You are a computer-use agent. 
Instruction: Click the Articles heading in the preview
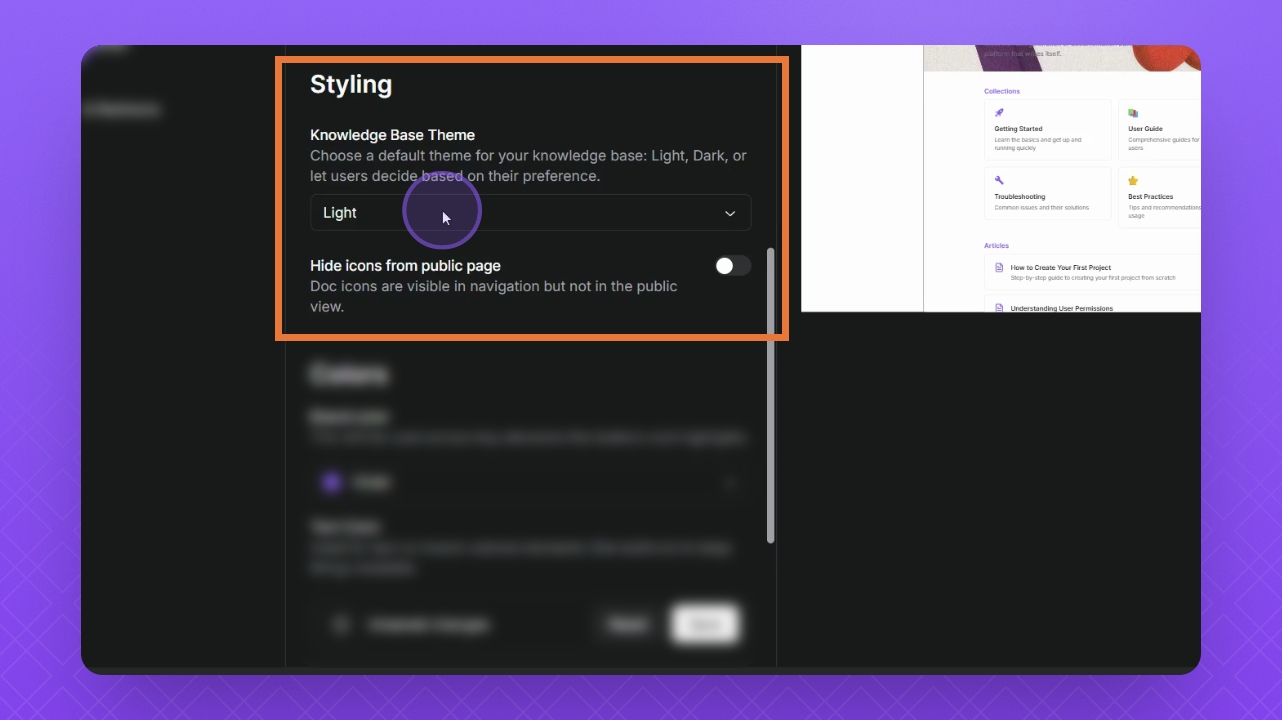coord(997,245)
